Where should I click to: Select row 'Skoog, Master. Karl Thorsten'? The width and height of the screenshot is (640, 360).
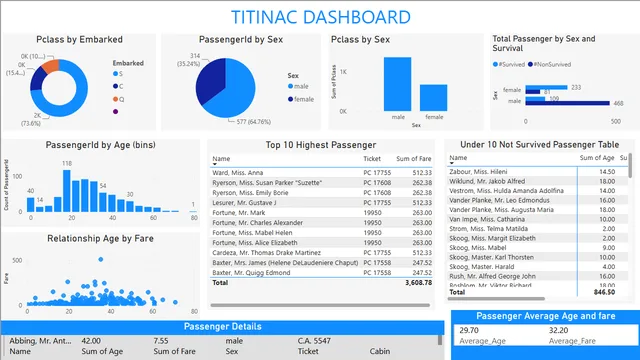(538, 257)
